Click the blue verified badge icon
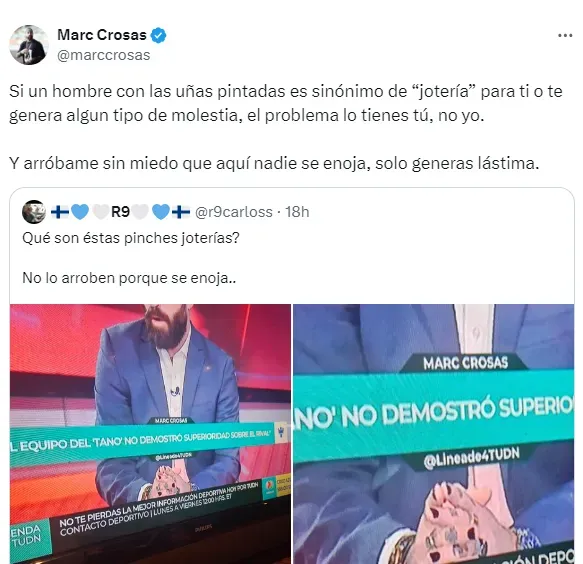 pyautogui.click(x=158, y=35)
